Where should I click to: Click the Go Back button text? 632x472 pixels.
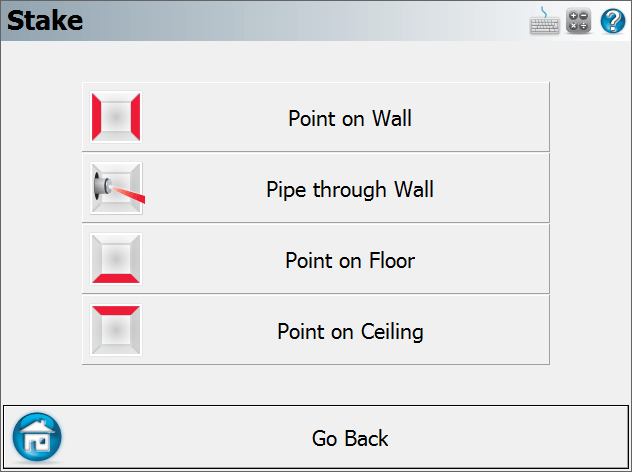pyautogui.click(x=350, y=438)
